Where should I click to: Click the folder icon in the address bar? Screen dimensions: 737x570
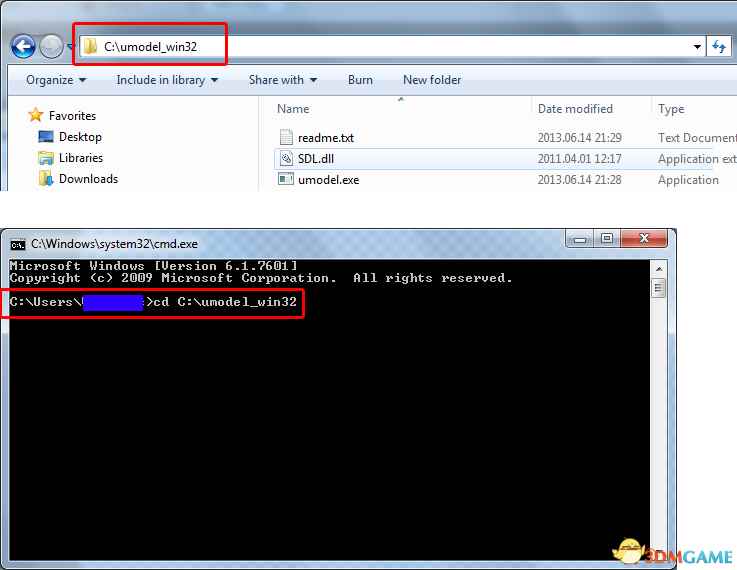click(90, 46)
